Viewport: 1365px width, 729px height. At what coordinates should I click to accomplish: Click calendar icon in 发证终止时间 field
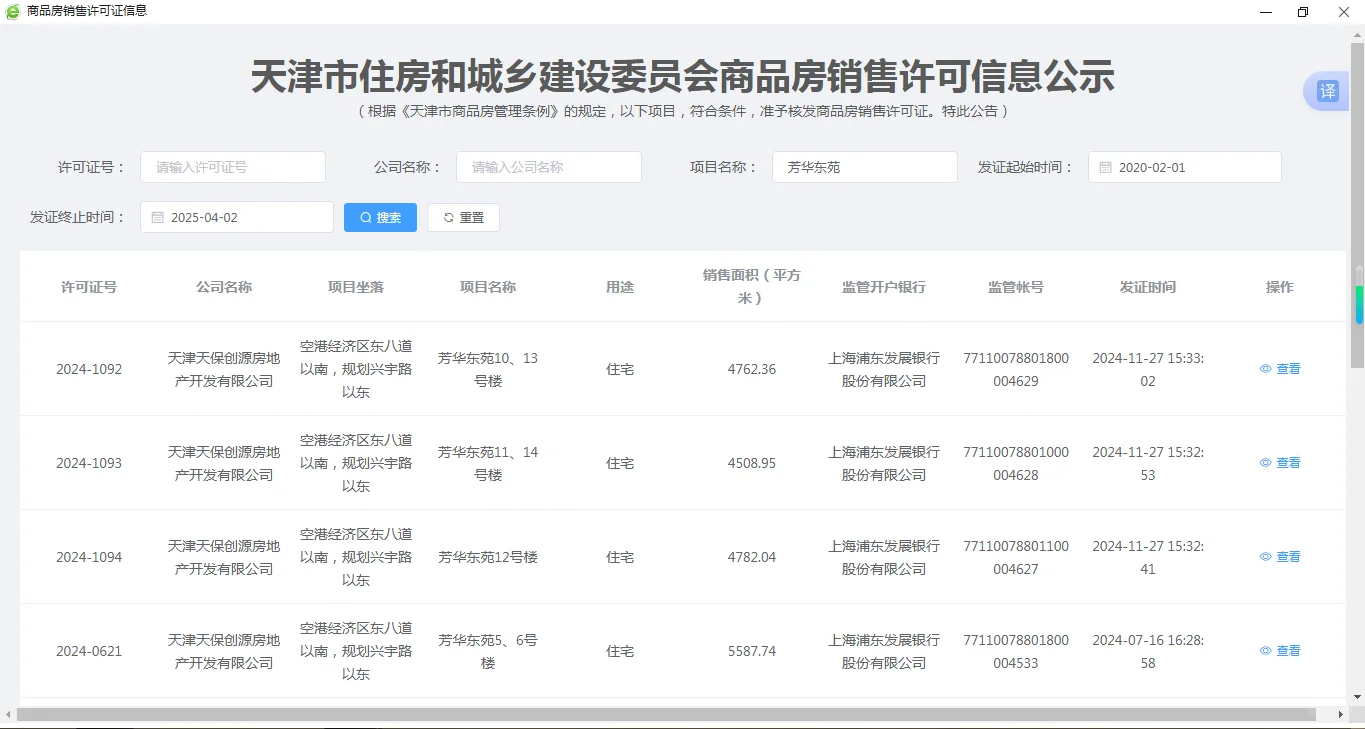pos(157,217)
